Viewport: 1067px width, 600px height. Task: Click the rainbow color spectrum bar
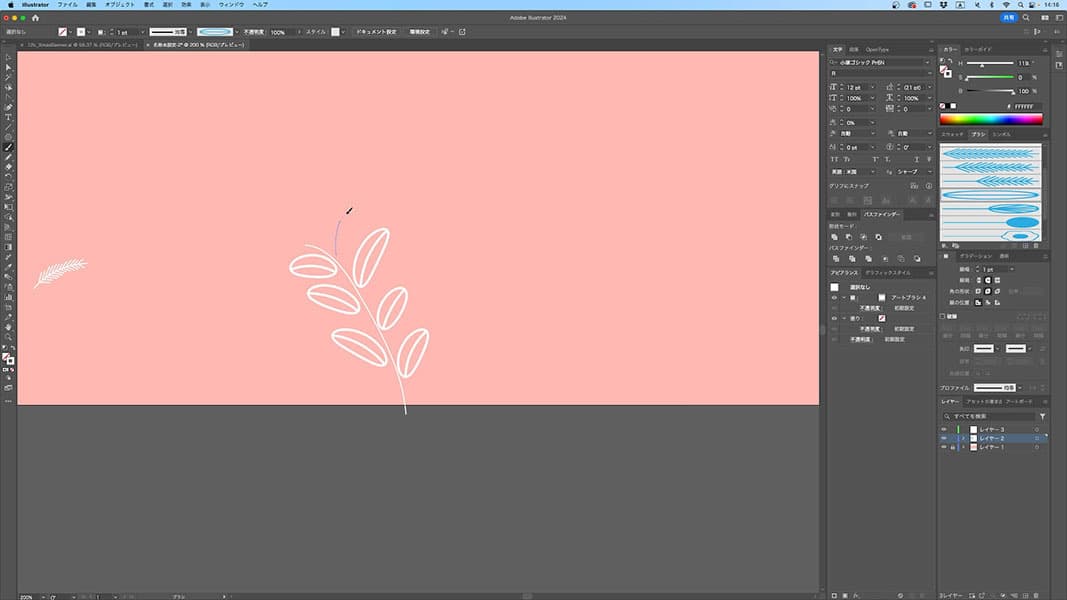pyautogui.click(x=990, y=119)
